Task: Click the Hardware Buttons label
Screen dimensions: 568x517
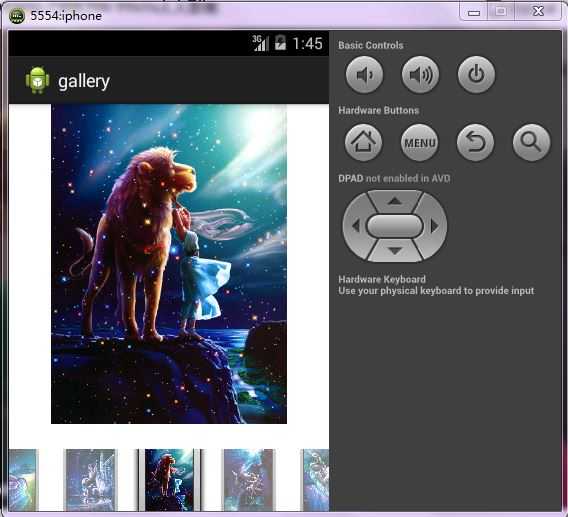Action: click(x=379, y=110)
